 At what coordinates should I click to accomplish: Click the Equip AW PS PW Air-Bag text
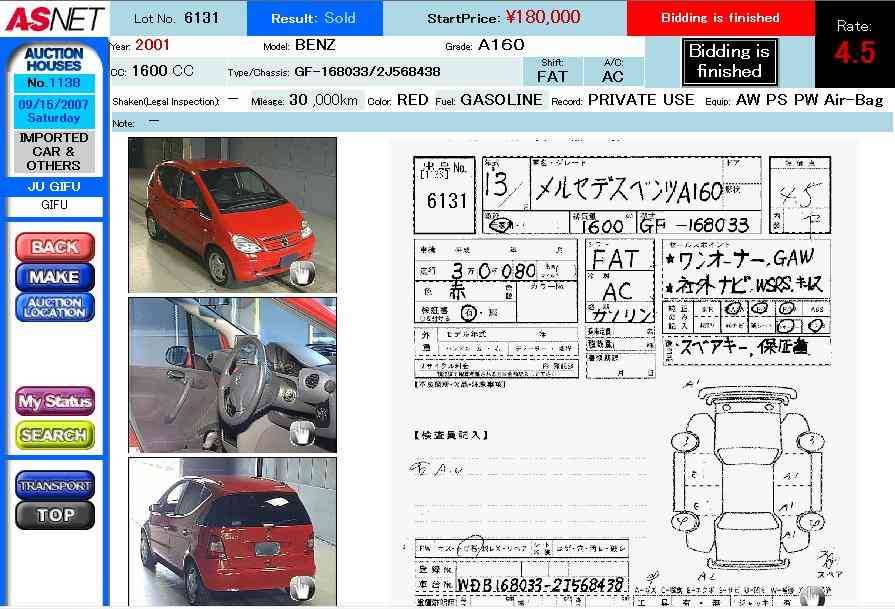(809, 100)
